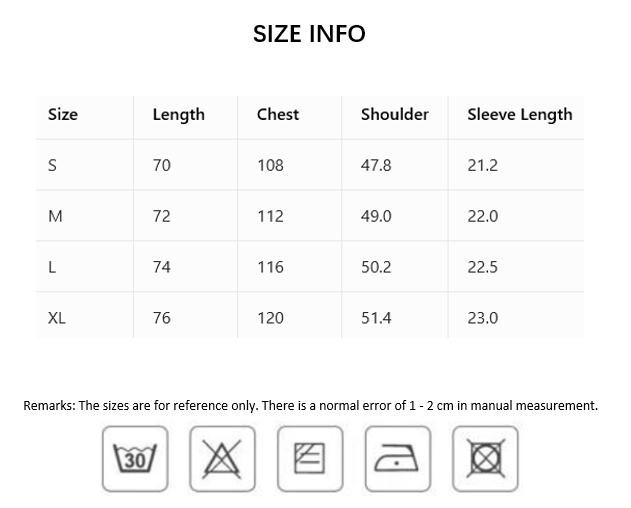Select the Length column header
This screenshot has height=508, width=631.
click(x=179, y=115)
